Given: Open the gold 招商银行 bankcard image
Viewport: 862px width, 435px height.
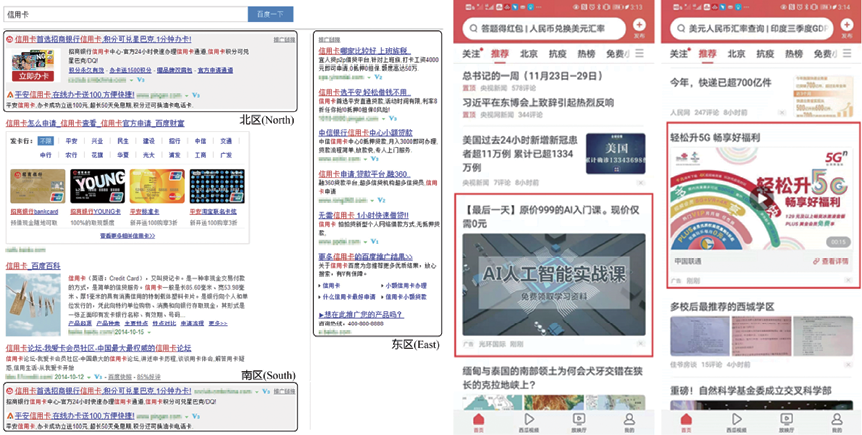Looking at the screenshot, I should [x=37, y=186].
